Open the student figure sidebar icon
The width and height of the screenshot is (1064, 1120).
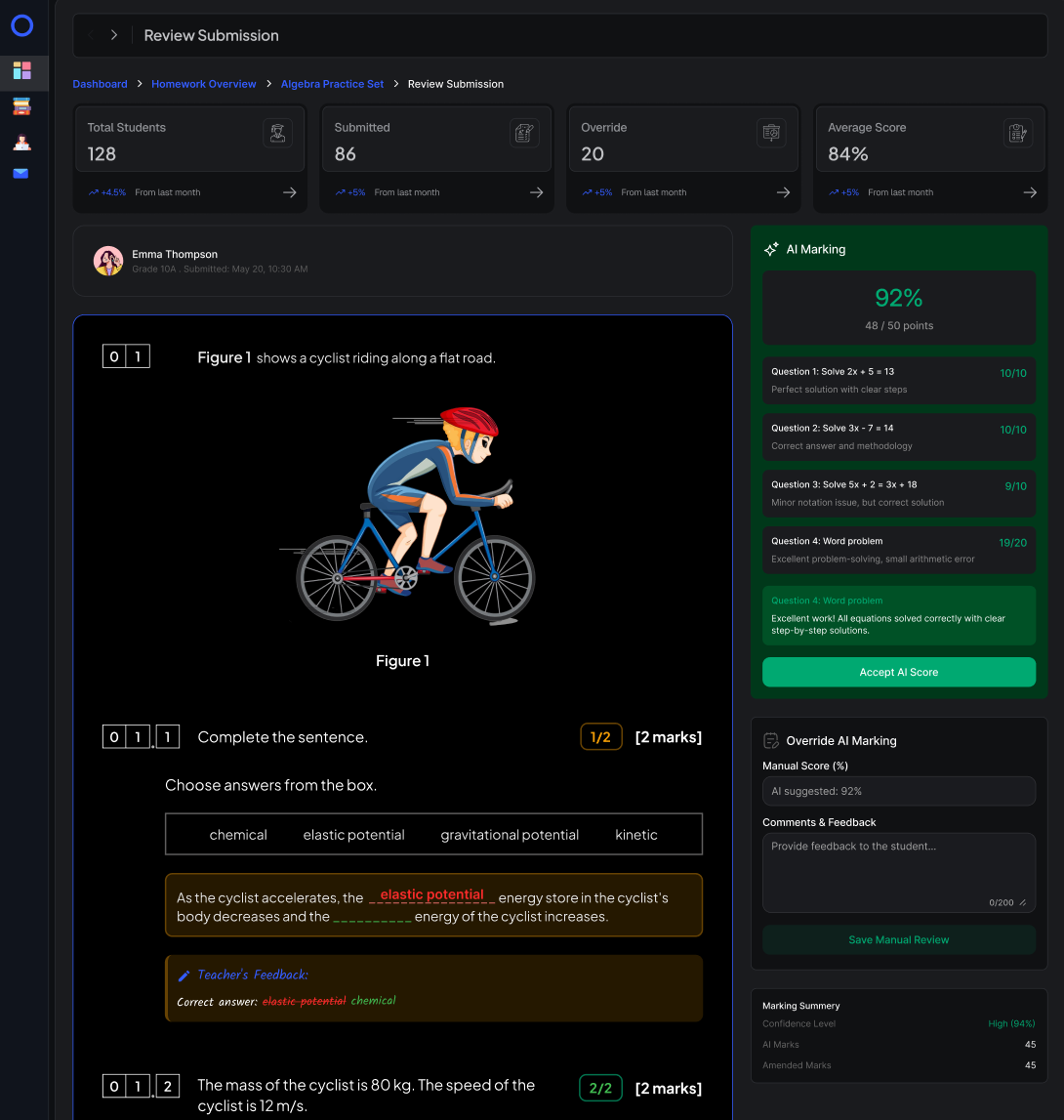[22, 143]
